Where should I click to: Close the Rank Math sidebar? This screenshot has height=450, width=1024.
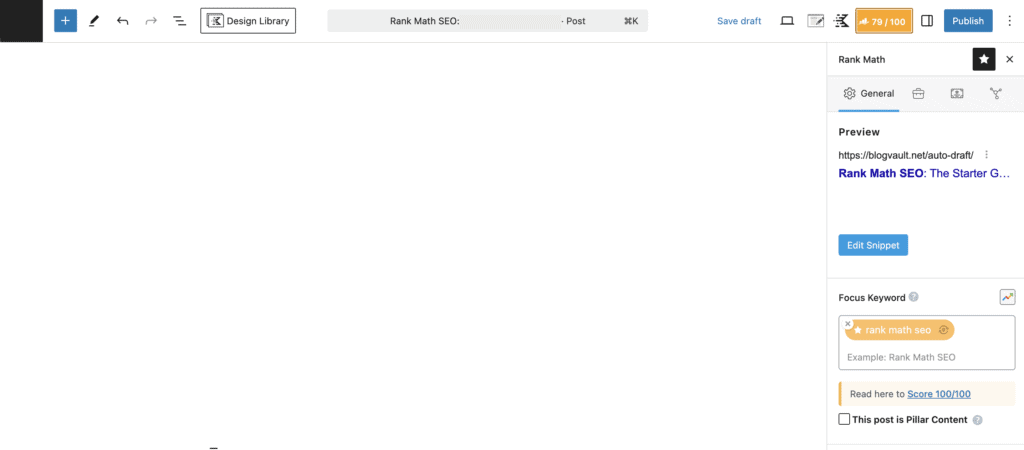1010,59
